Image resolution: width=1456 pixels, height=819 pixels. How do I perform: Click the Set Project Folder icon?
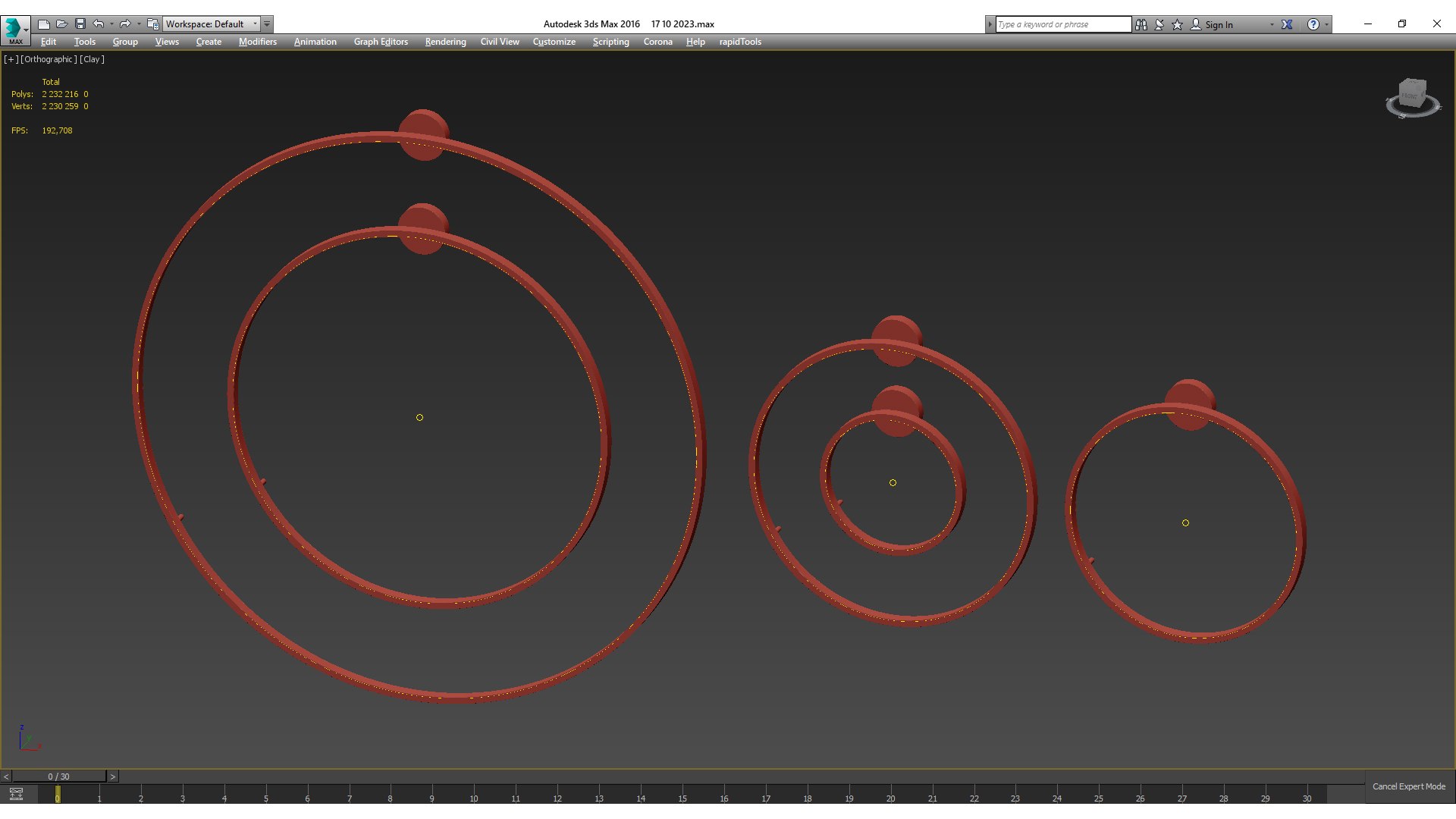[x=152, y=24]
